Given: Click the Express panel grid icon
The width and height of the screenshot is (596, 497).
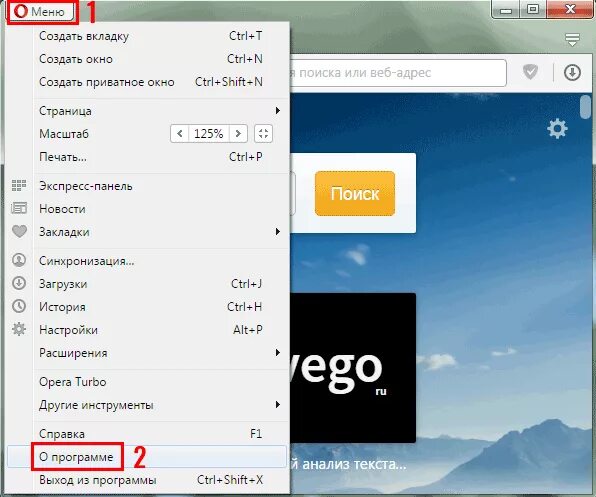Looking at the screenshot, I should [x=19, y=186].
